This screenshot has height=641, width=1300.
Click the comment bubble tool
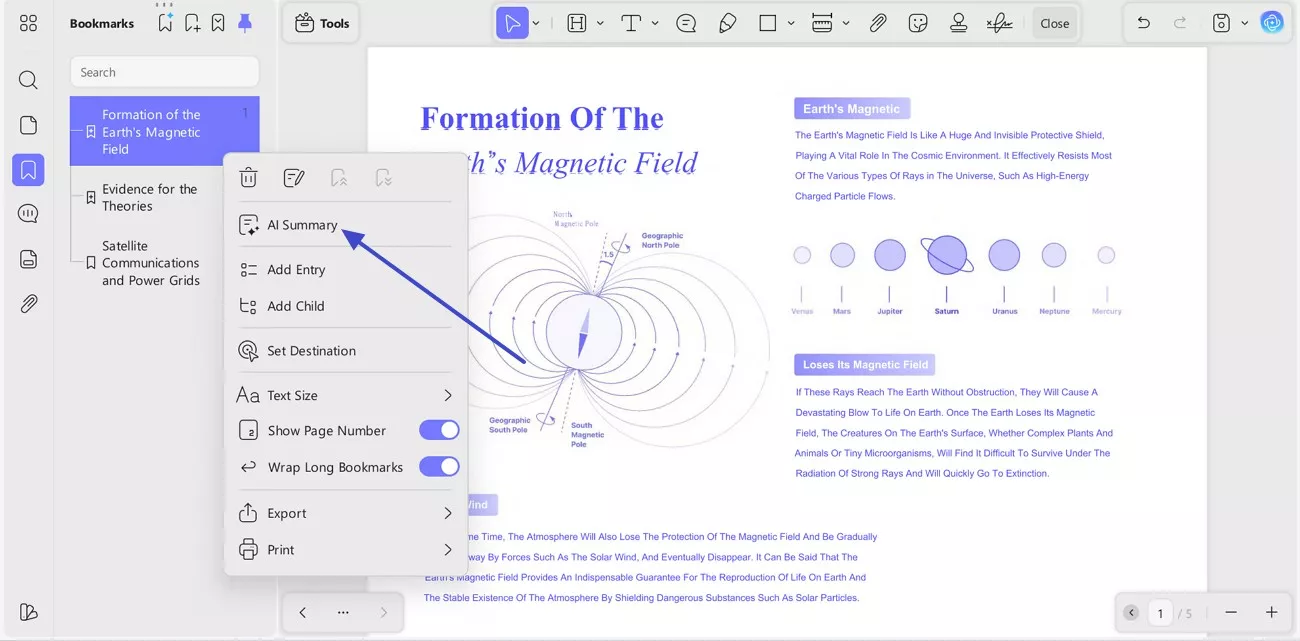[x=686, y=23]
